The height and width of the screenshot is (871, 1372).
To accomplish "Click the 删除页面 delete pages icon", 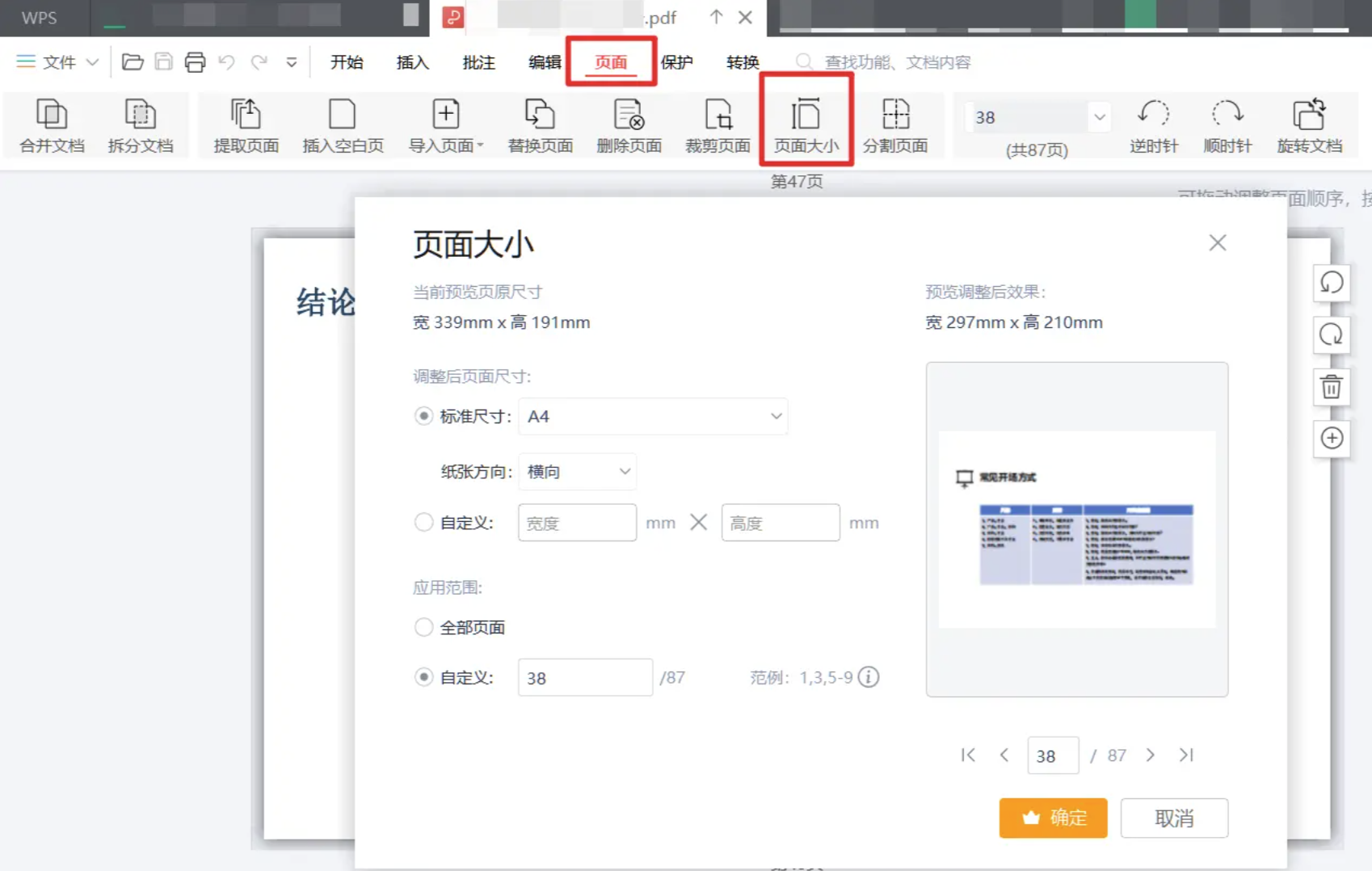I will tap(629, 125).
